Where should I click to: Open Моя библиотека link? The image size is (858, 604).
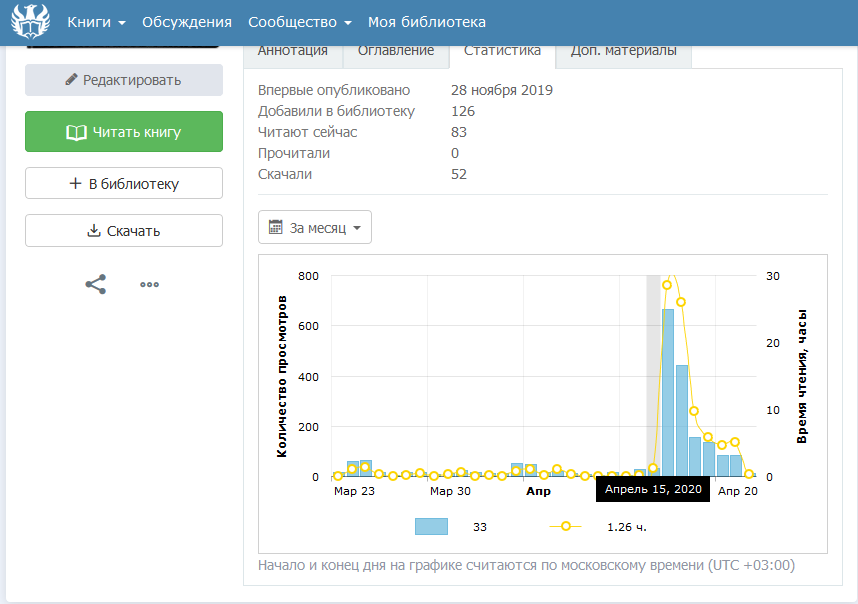[427, 22]
